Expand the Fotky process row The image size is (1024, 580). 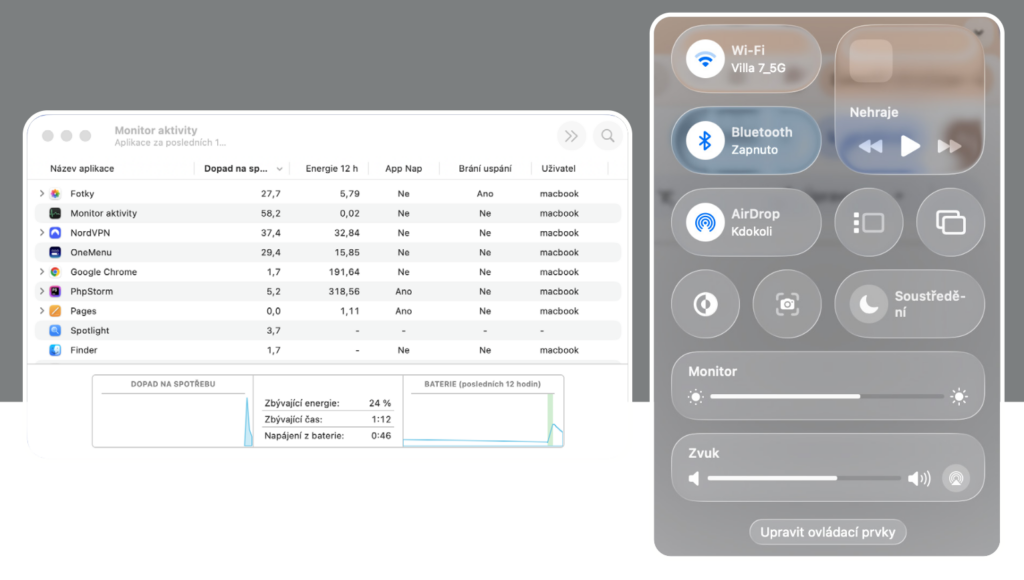pos(41,194)
